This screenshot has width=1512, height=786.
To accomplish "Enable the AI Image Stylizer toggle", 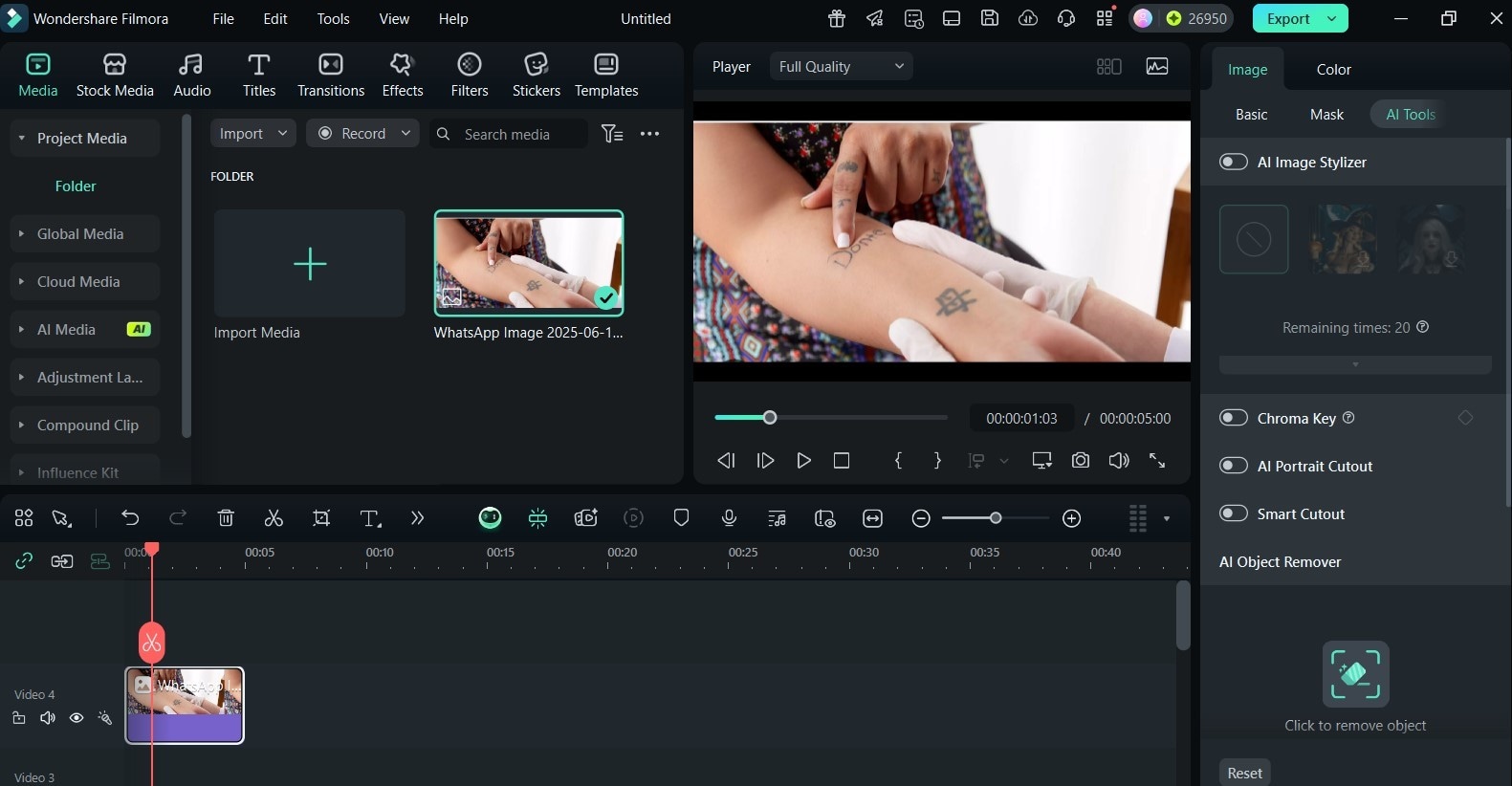I will (1234, 162).
